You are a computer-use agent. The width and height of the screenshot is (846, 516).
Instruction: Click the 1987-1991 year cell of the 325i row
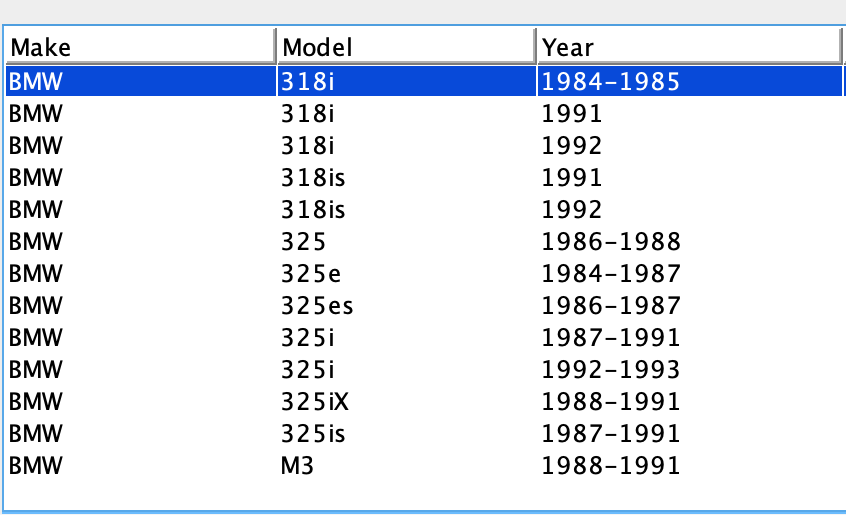tap(690, 337)
